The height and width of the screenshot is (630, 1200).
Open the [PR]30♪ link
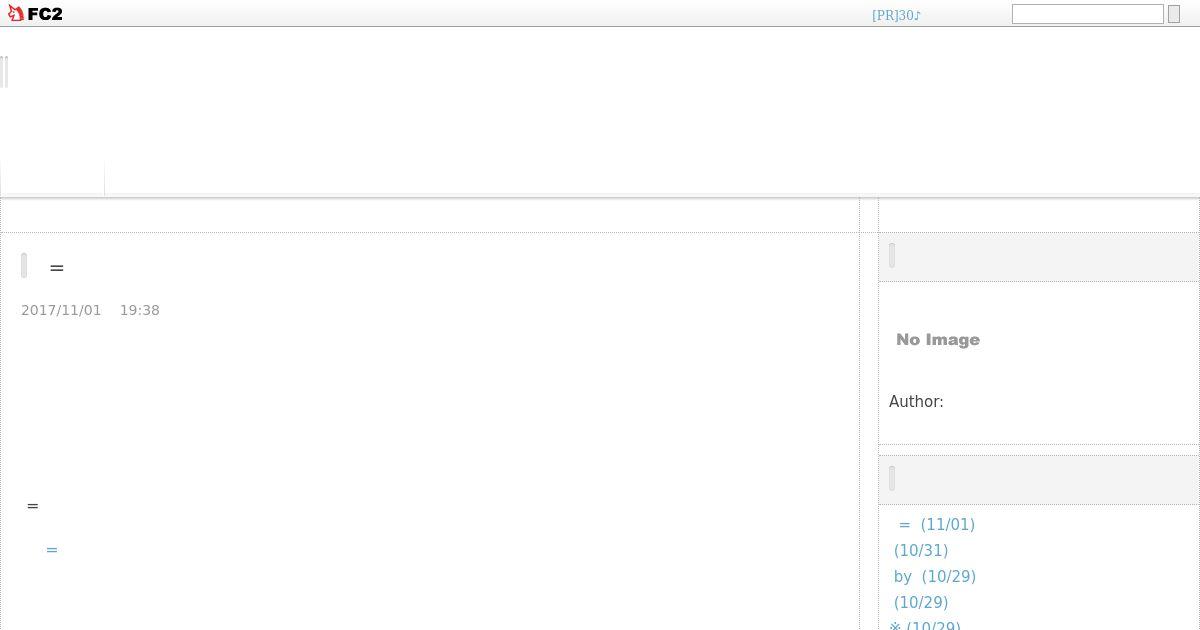(896, 15)
